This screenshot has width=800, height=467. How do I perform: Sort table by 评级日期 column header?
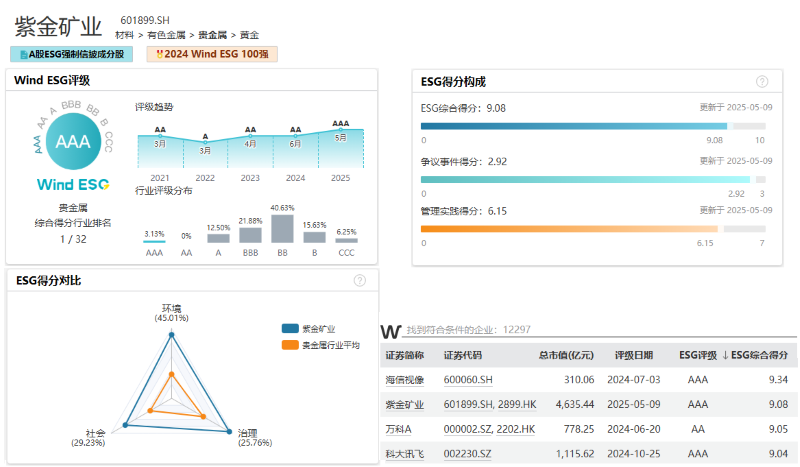click(x=633, y=355)
